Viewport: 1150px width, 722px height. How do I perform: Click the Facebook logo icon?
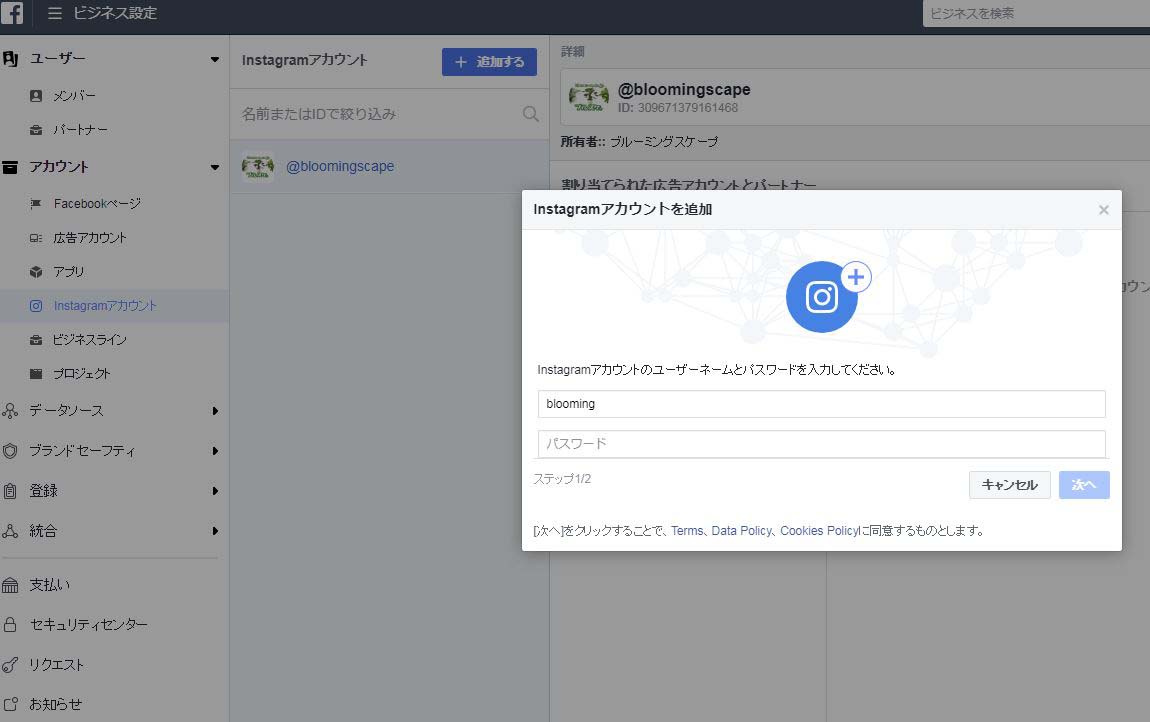(11, 12)
